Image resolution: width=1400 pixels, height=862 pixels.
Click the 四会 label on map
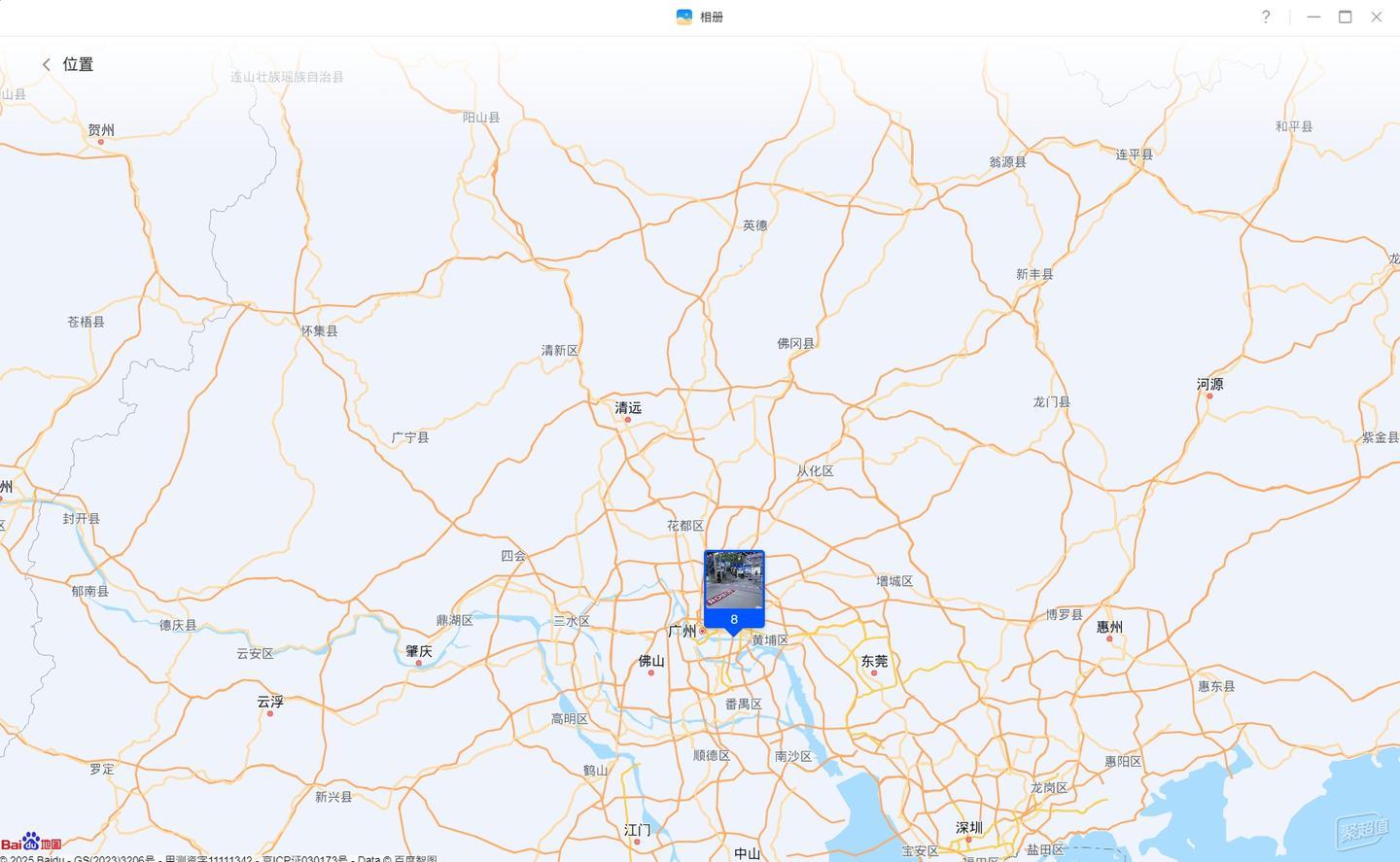[513, 556]
